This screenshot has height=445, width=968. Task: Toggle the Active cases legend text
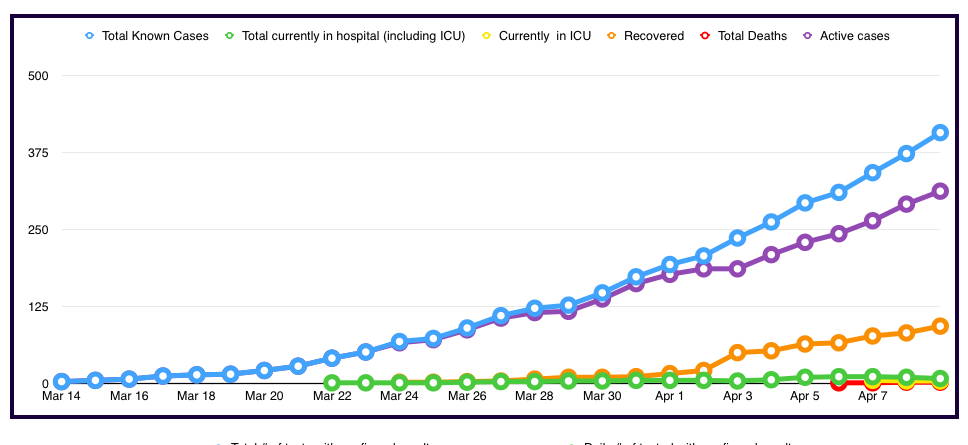point(854,36)
